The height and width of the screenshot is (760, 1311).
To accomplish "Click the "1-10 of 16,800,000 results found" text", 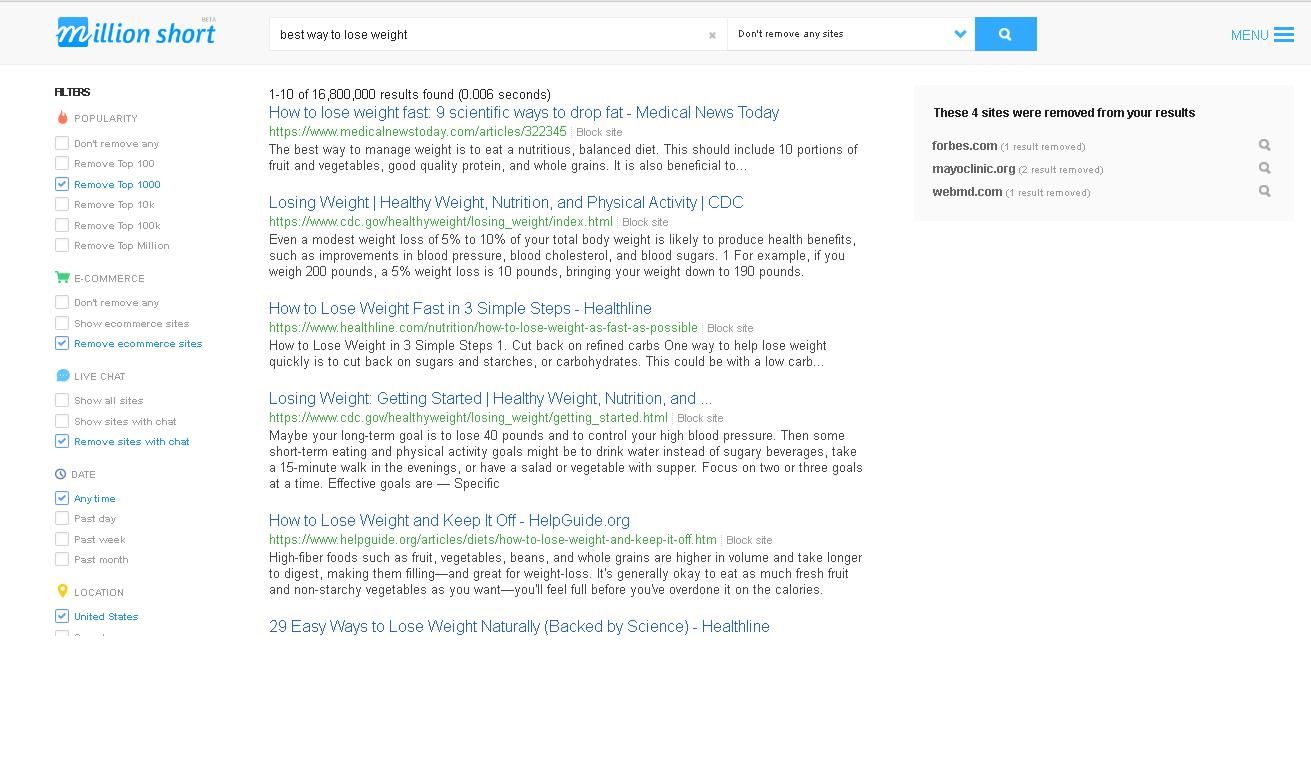I will (x=410, y=95).
